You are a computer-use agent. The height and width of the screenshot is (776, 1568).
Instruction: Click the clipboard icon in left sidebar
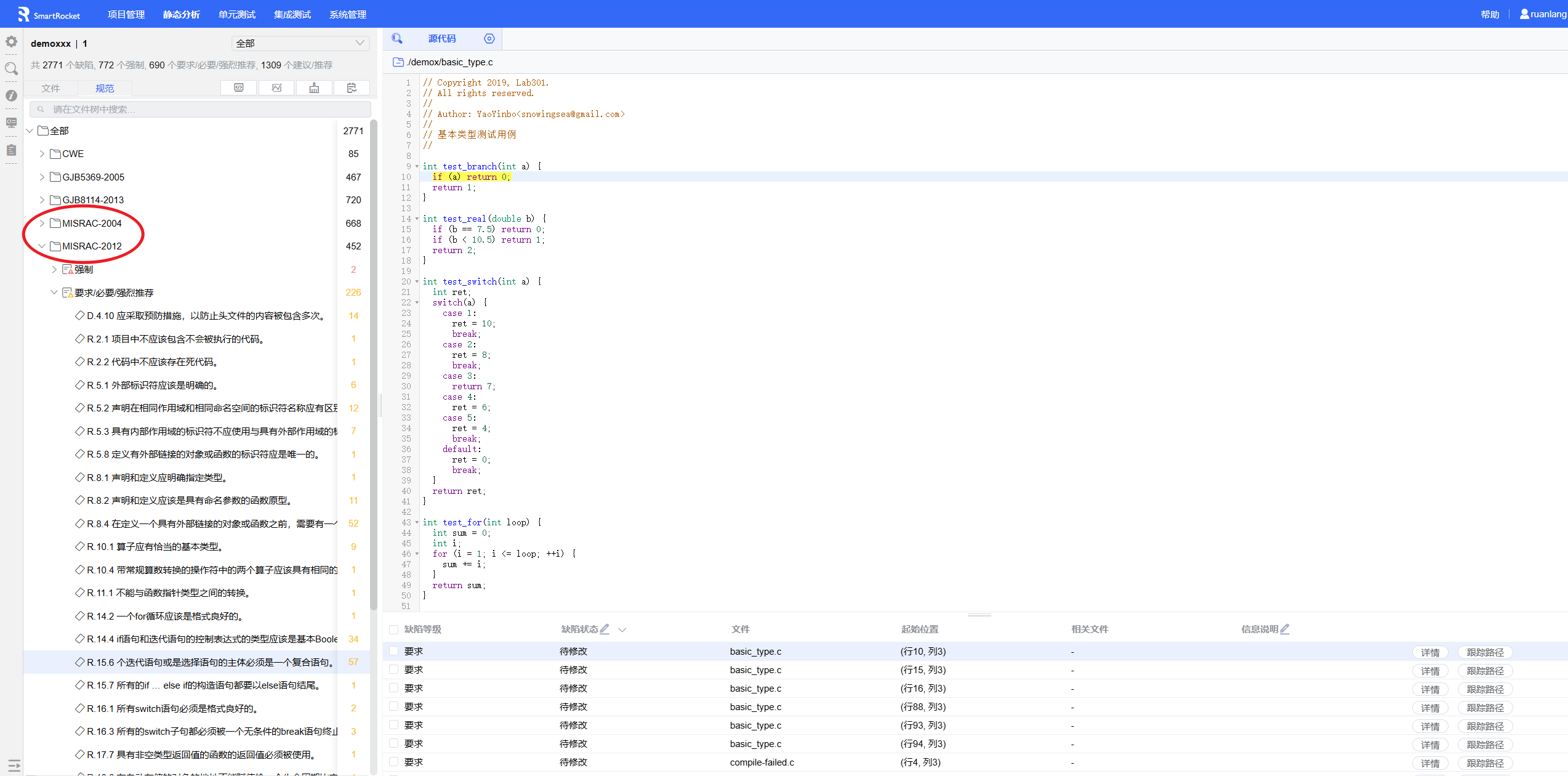[x=11, y=150]
